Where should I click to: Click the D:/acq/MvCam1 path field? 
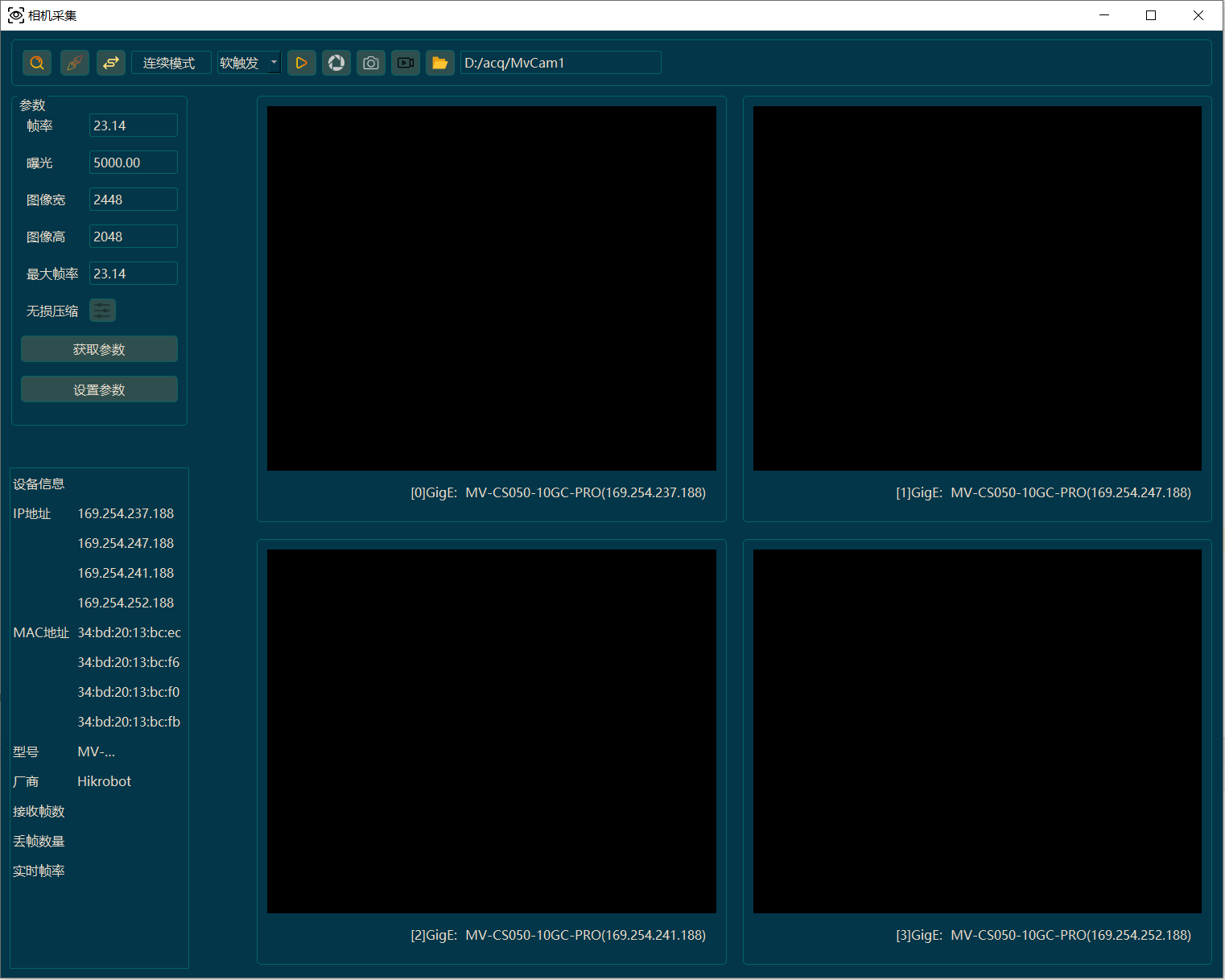point(561,63)
